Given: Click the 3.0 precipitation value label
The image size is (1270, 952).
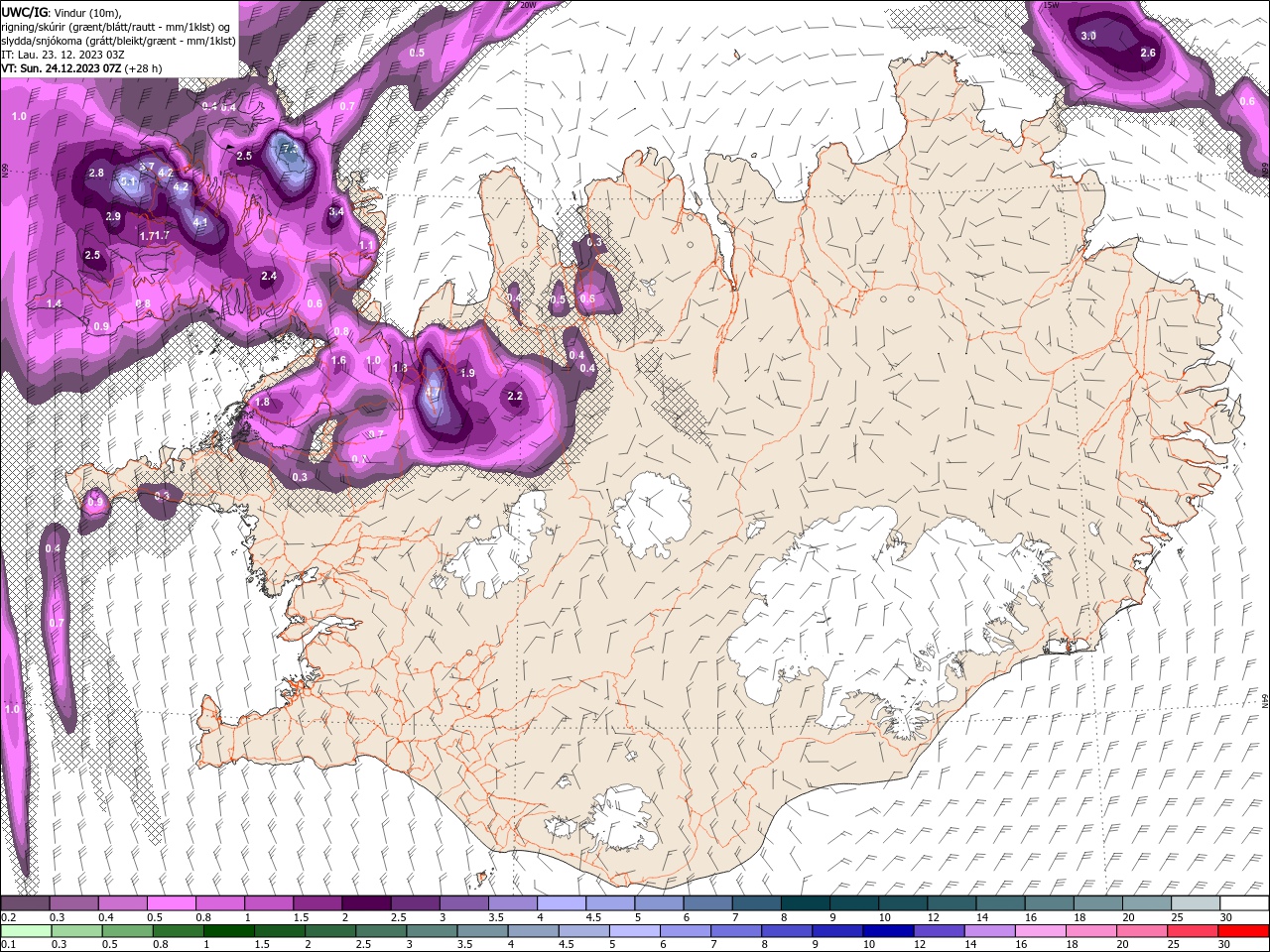Looking at the screenshot, I should tap(1088, 36).
